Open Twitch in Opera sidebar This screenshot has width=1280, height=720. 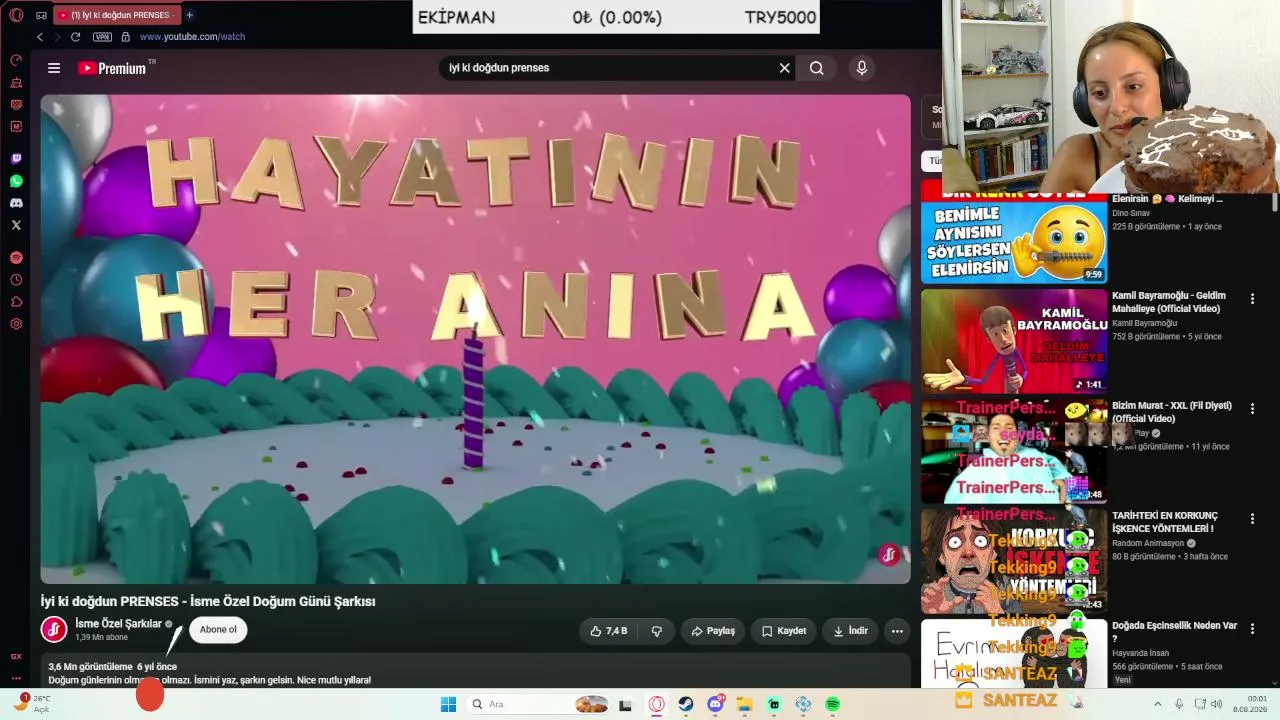16,159
